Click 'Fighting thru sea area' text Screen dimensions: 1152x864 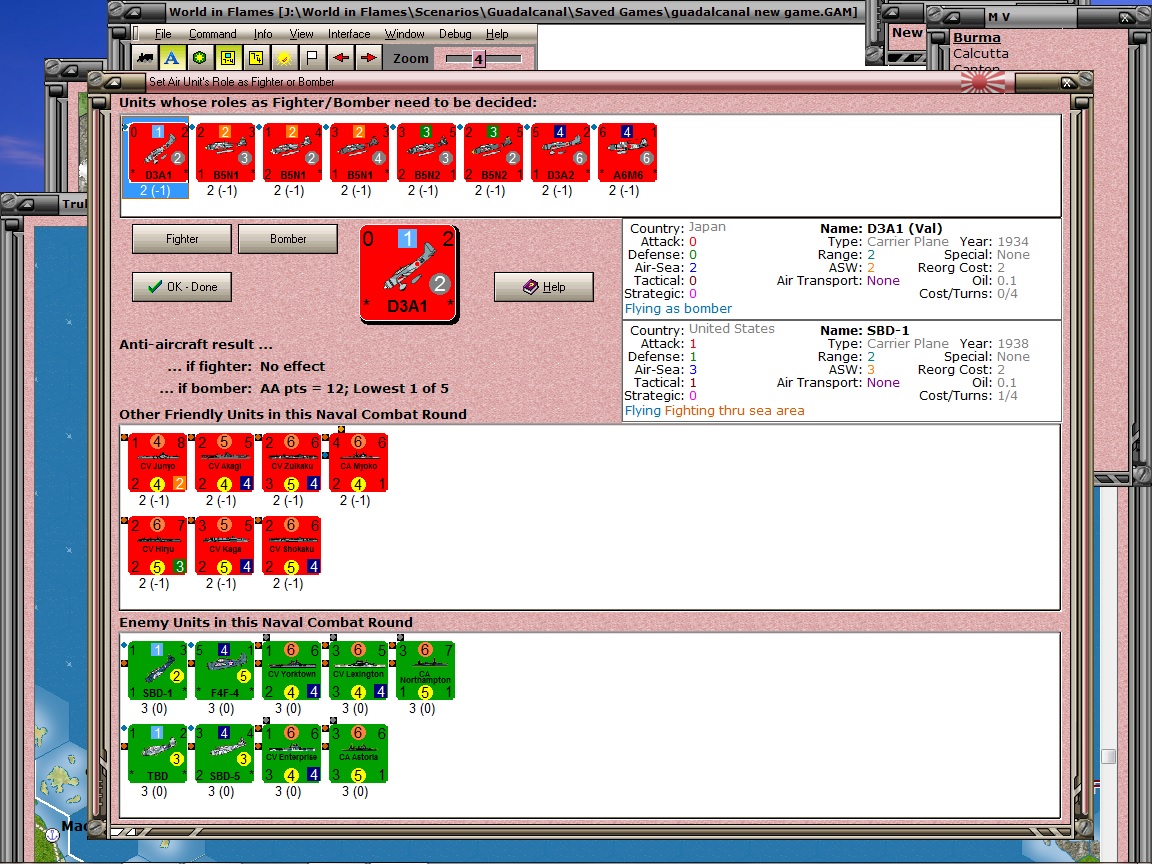[x=734, y=411]
